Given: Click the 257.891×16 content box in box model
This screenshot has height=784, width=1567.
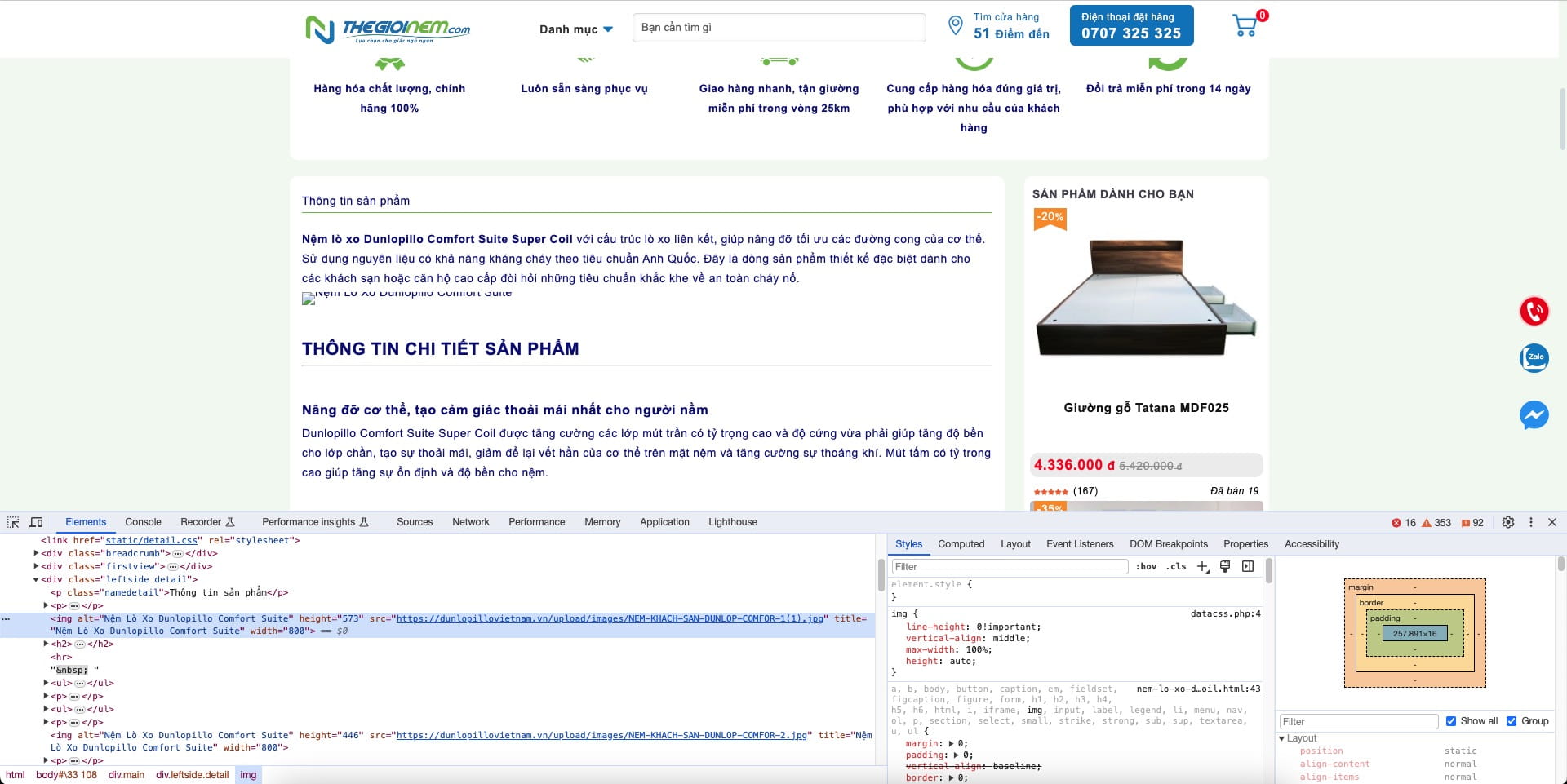Looking at the screenshot, I should (x=1414, y=633).
